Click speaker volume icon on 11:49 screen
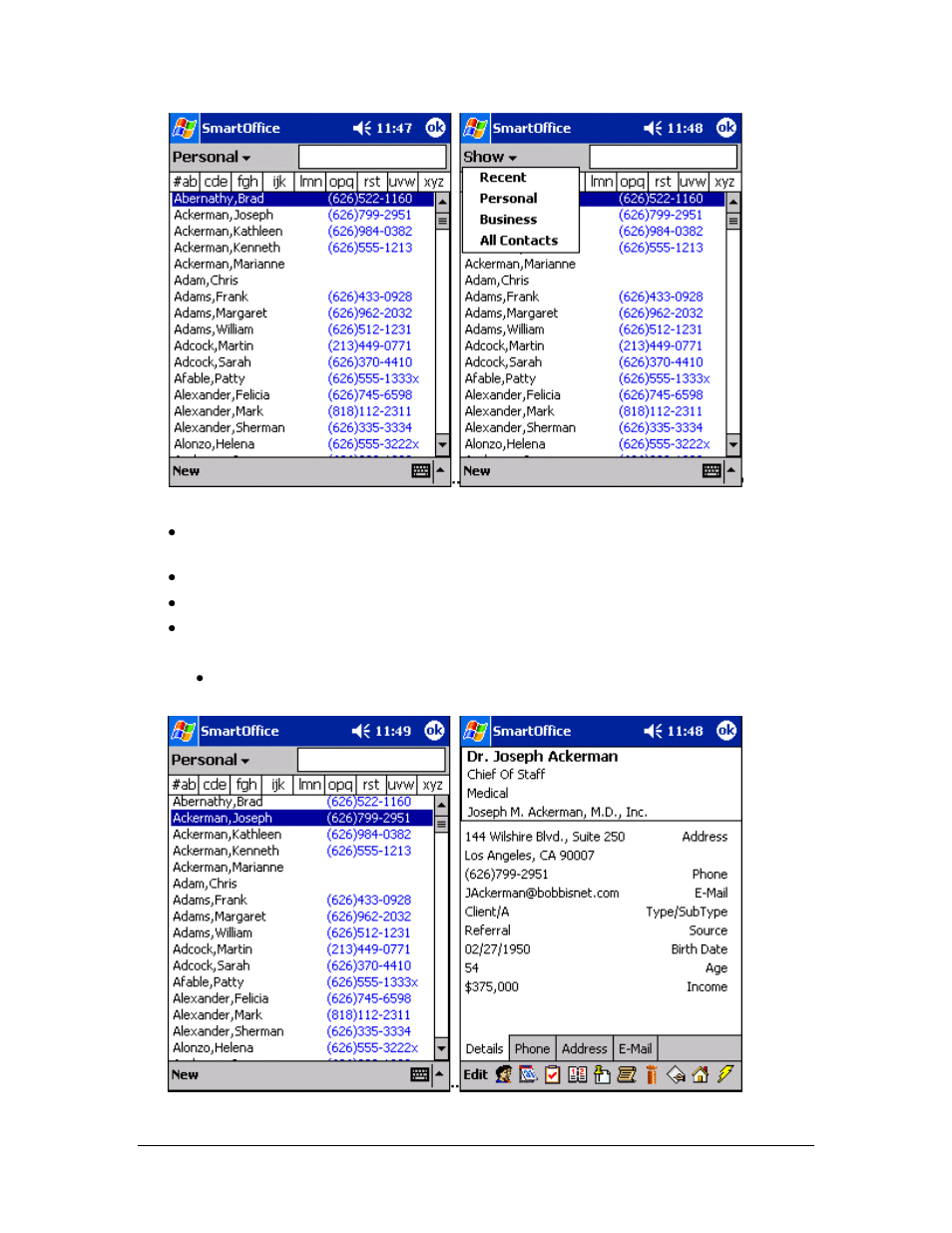The width and height of the screenshot is (952, 1233). click(x=361, y=731)
